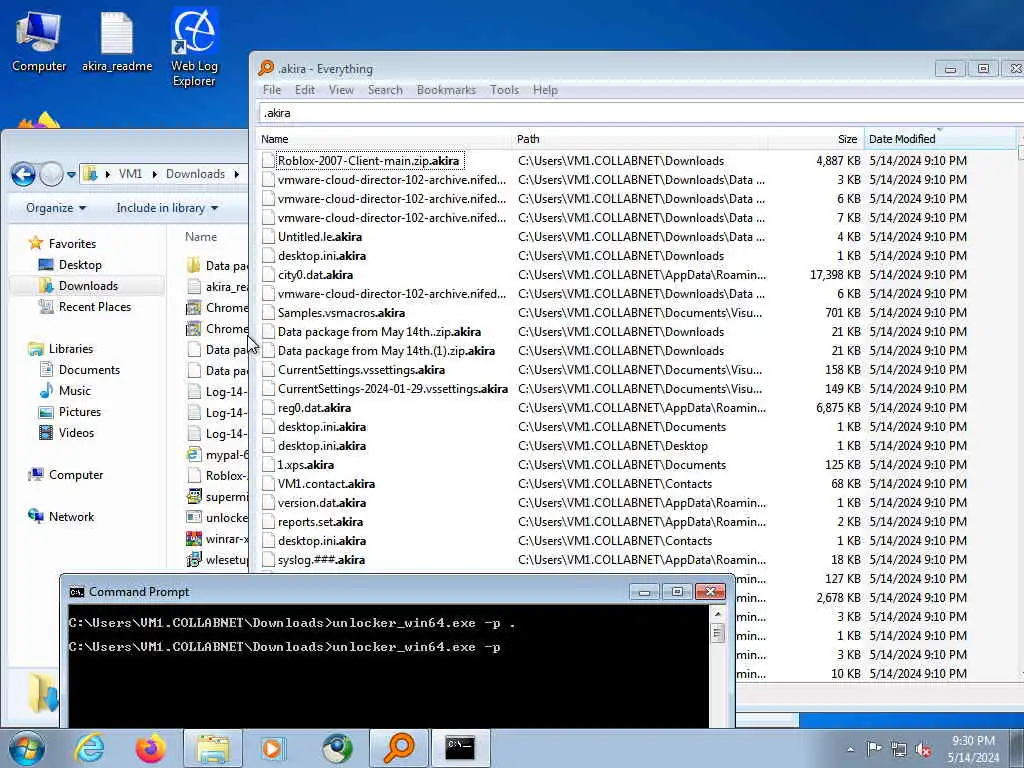The width and height of the screenshot is (1024, 768).
Task: Click the Windows Start button
Action: 27,748
